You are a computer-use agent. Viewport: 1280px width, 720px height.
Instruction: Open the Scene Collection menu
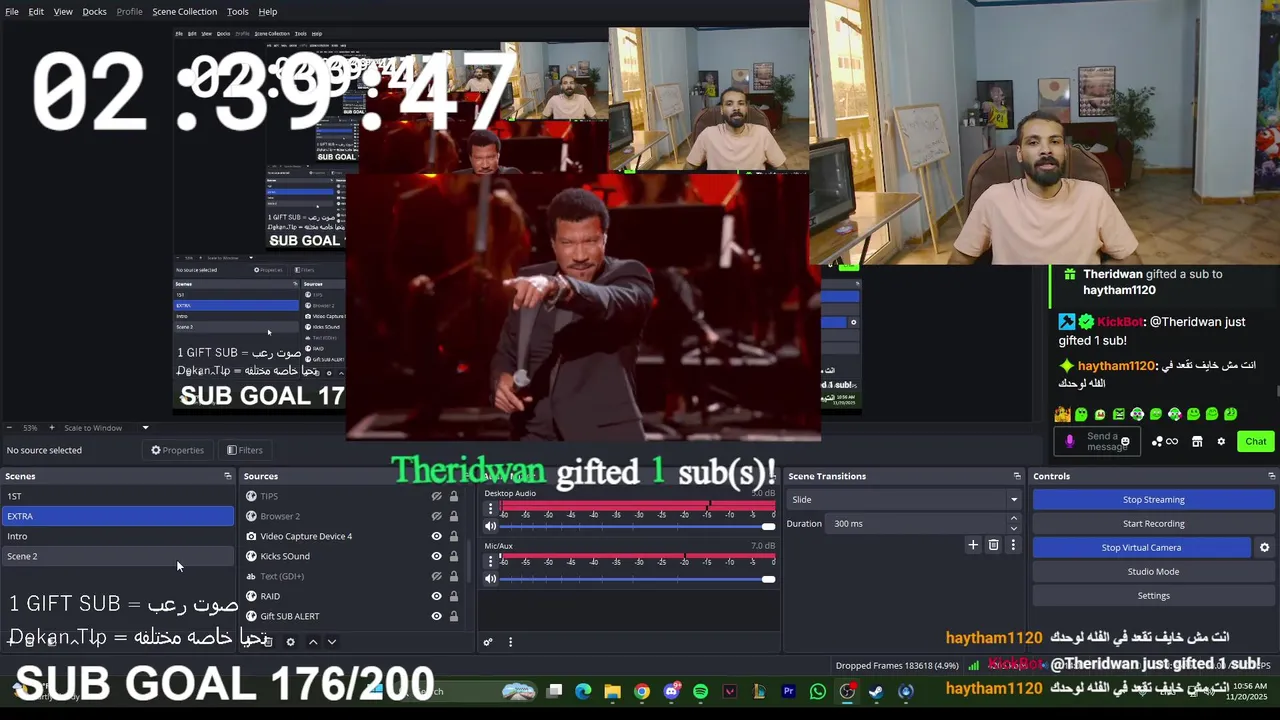[x=184, y=11]
